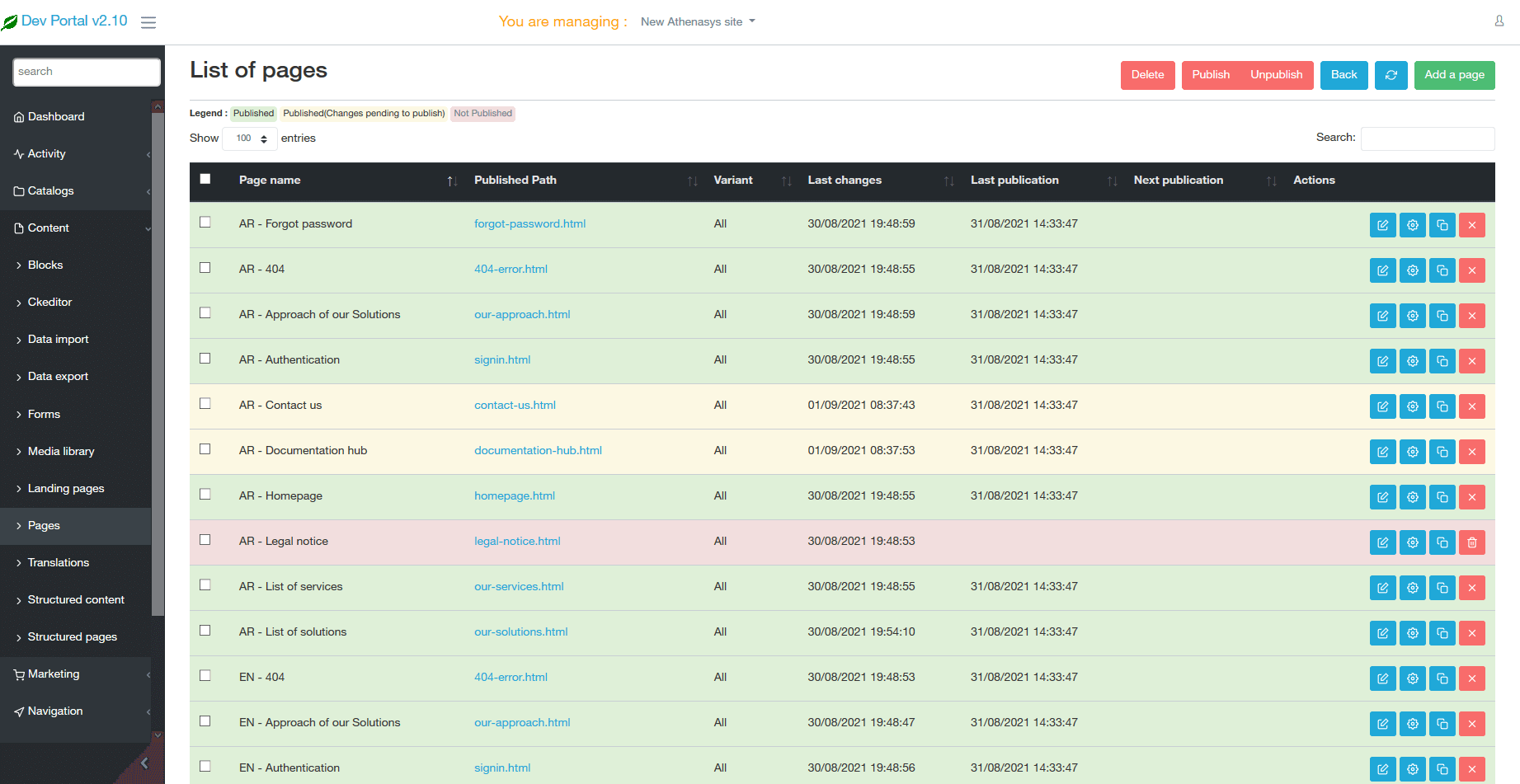Edit the AR - Homepage page
This screenshot has width=1520, height=784.
tap(1382, 497)
